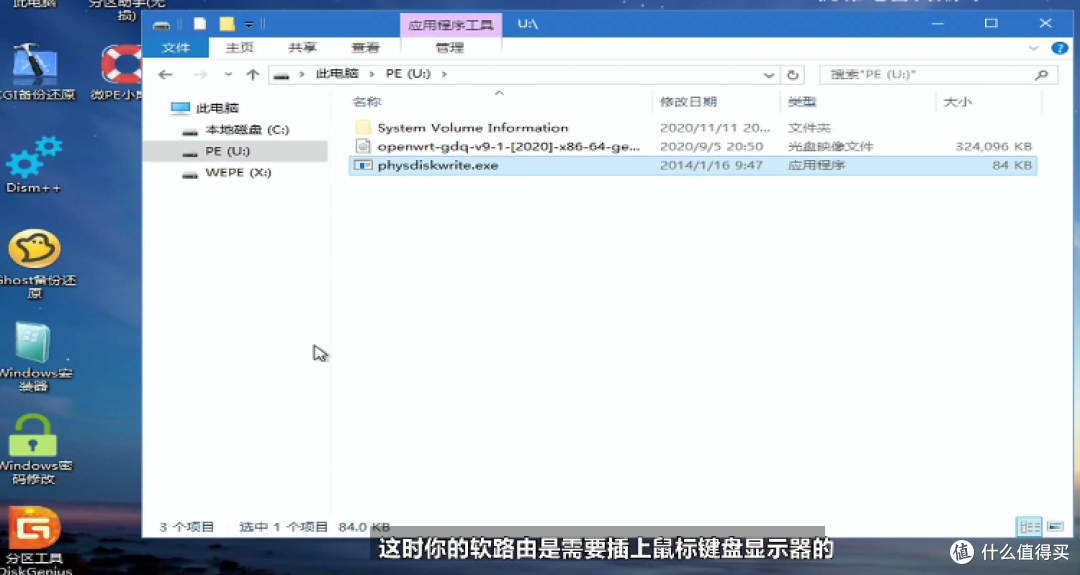The height and width of the screenshot is (575, 1080).
Task: Click the yellow folder quick access icon
Action: coord(227,24)
